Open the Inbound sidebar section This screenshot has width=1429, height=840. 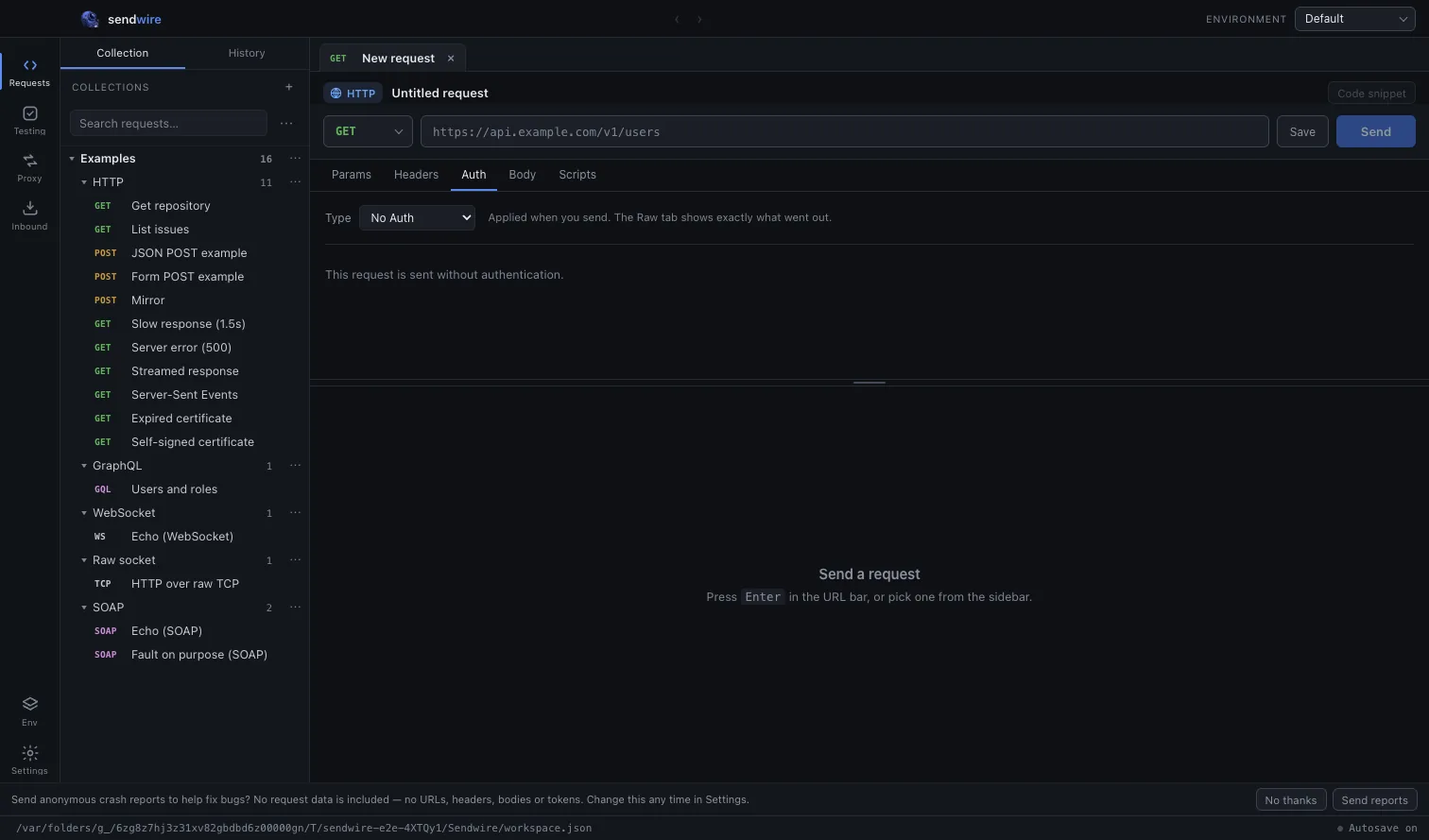29,215
